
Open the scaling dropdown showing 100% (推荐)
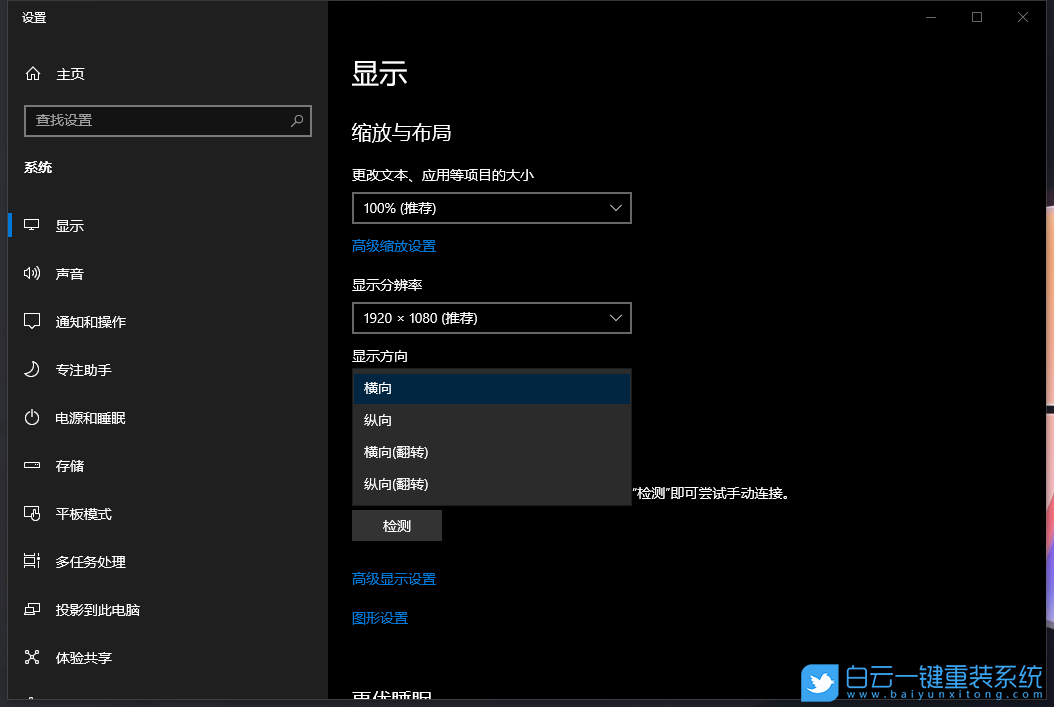coord(491,208)
